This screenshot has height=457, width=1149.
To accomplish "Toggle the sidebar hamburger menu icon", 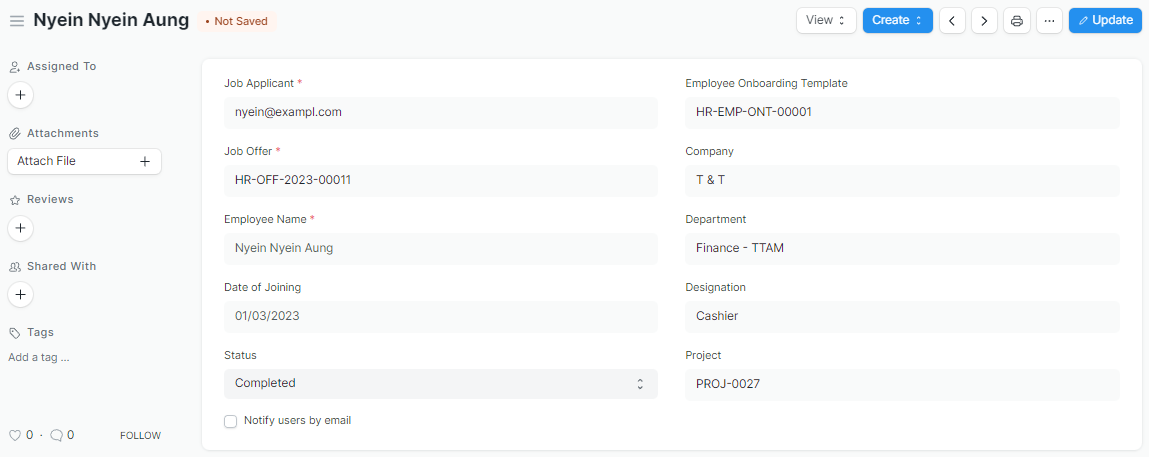I will coord(17,21).
